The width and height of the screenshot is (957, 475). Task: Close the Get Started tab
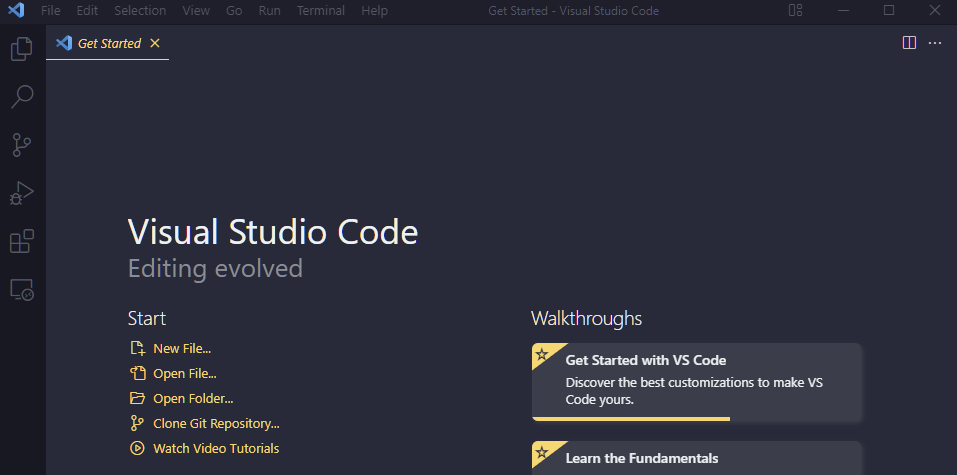155,43
